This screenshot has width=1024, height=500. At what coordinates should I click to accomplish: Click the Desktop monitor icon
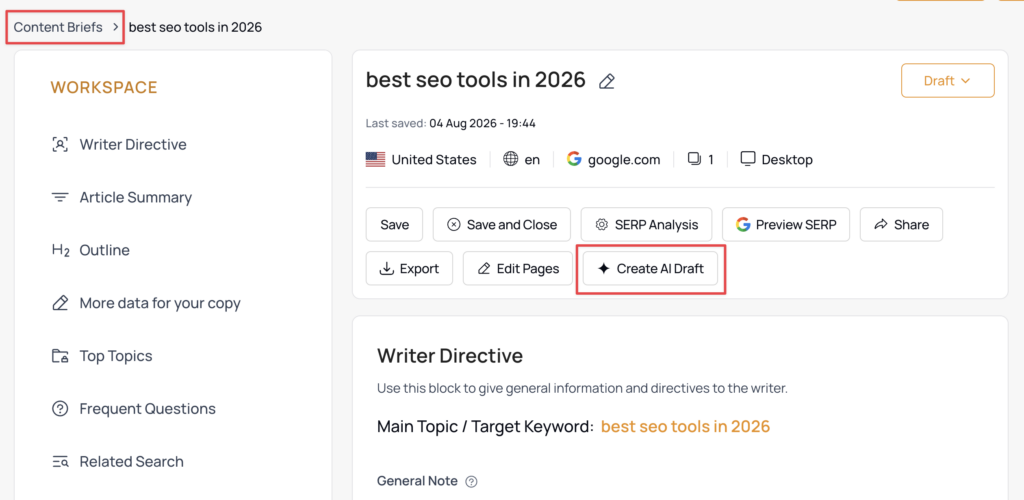coord(748,159)
